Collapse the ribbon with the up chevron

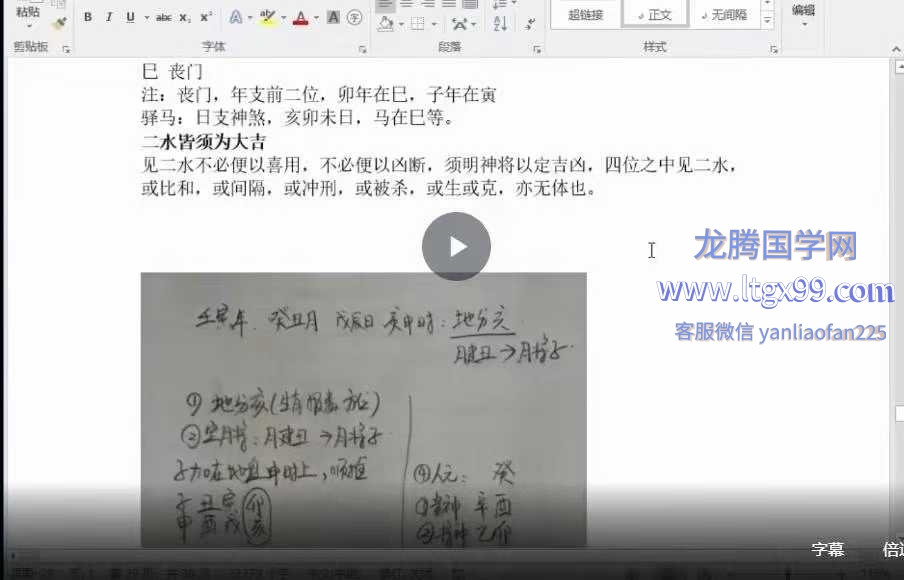[896, 50]
